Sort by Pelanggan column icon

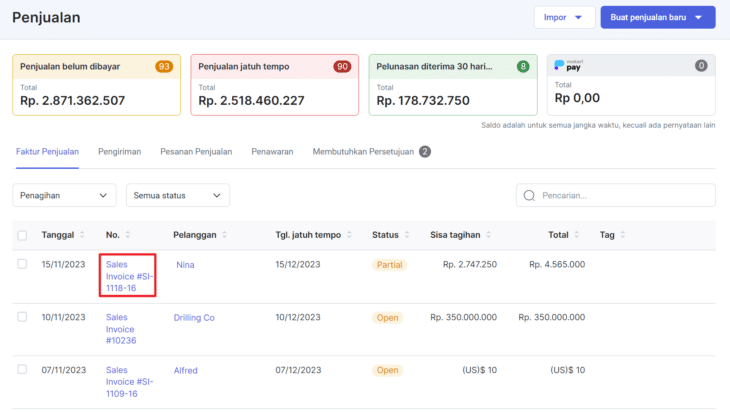click(225, 235)
